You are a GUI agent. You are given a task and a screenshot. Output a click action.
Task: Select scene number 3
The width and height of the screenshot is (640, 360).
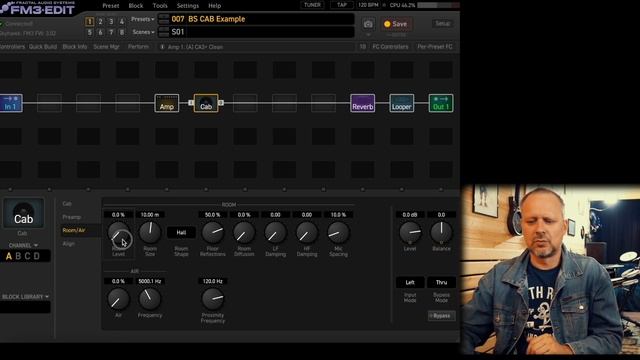tap(111, 22)
